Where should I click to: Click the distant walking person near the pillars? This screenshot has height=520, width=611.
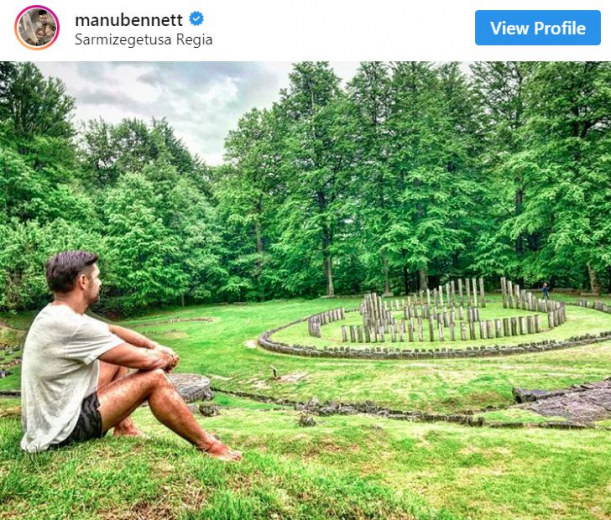pos(546,291)
